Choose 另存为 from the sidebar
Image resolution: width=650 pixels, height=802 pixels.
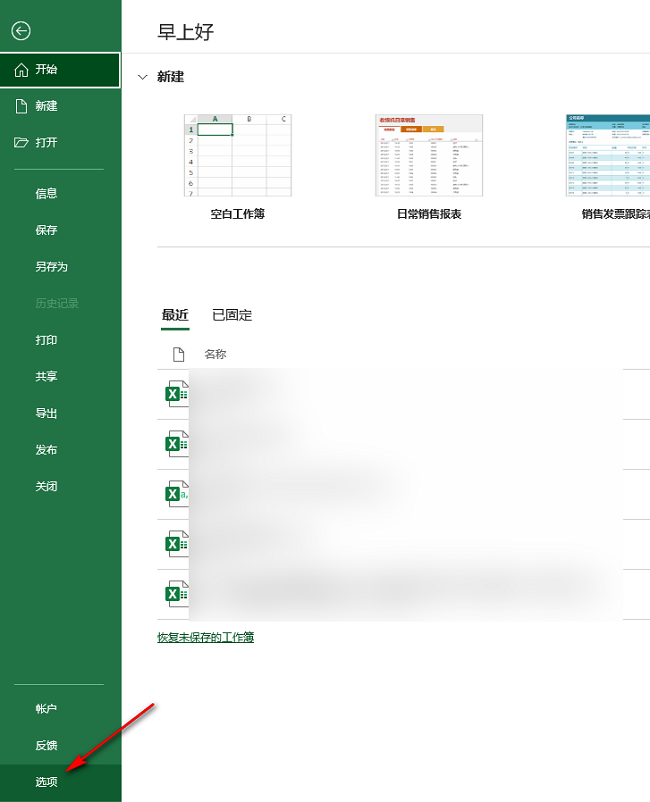(x=51, y=267)
